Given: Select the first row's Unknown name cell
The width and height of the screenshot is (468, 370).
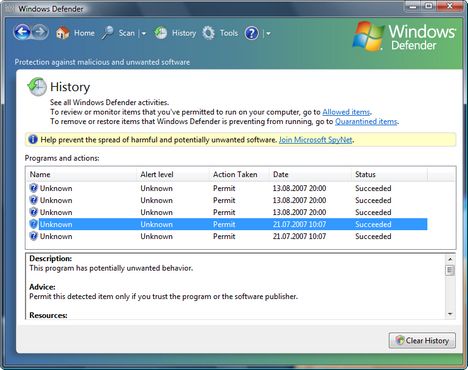Looking at the screenshot, I should [x=56, y=188].
